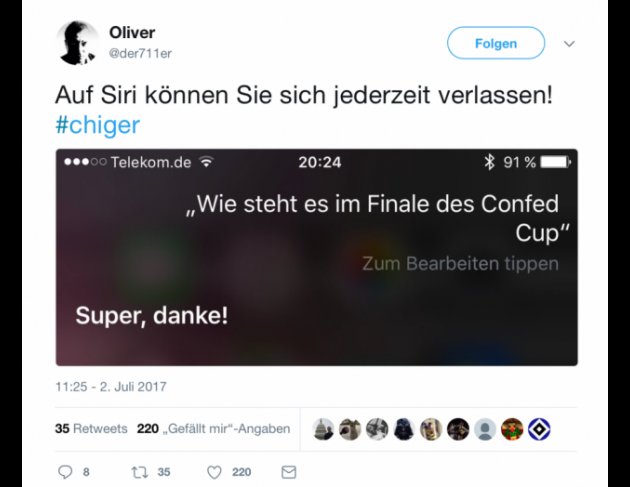
Task: Click the reply speech bubble icon
Action: click(65, 472)
